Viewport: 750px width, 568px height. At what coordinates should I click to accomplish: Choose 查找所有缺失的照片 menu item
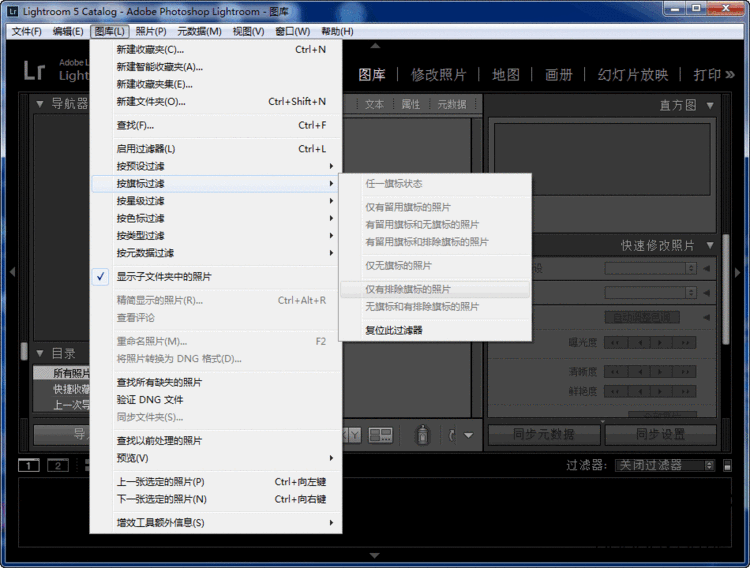[x=216, y=382]
